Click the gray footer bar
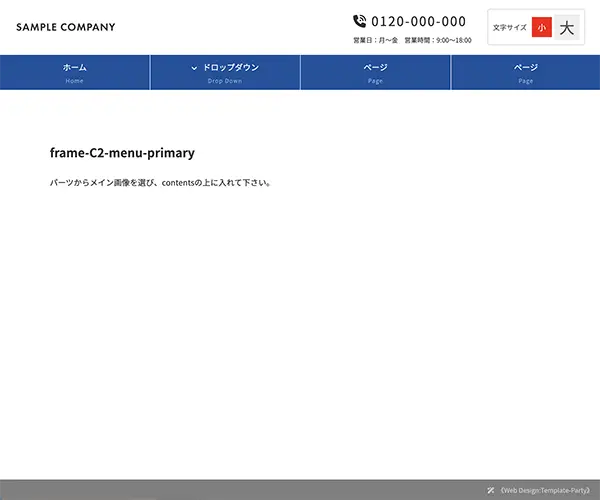Image resolution: width=600 pixels, height=500 pixels. point(250,490)
